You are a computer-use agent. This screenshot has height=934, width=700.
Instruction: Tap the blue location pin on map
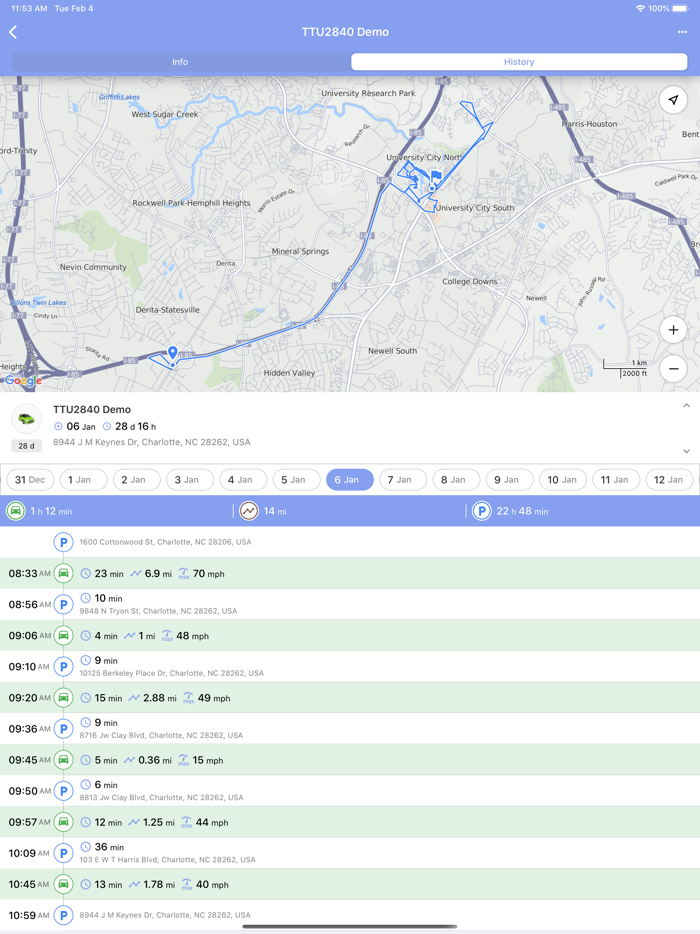point(173,353)
